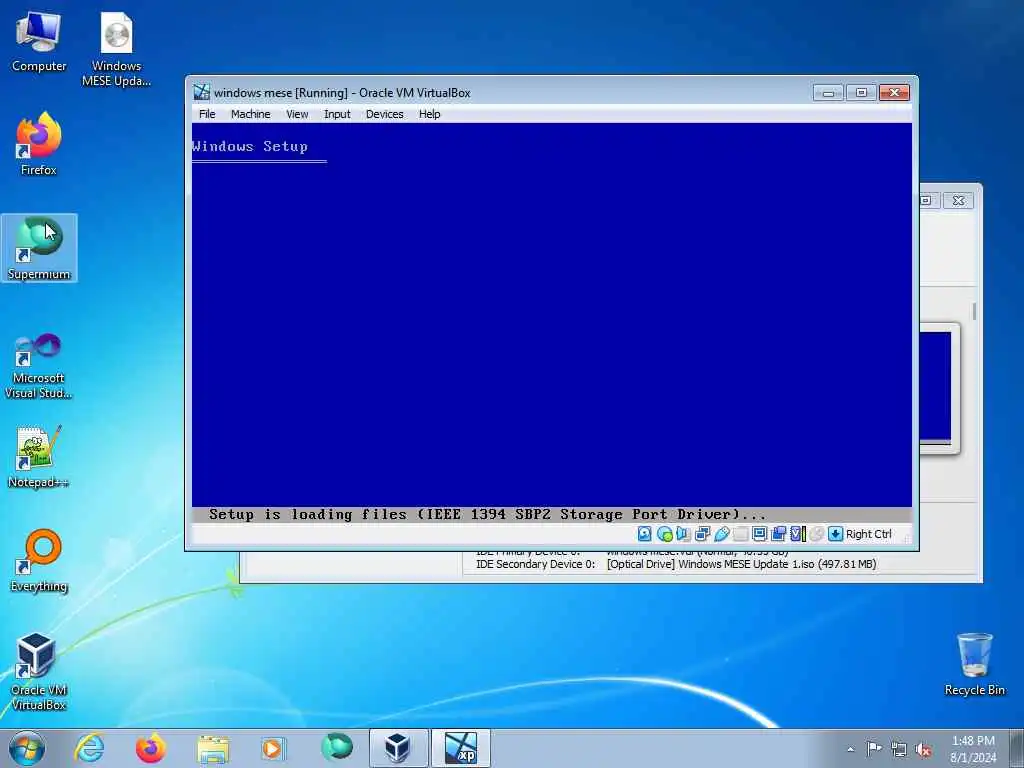Open Internet Explorer from the taskbar
The height and width of the screenshot is (768, 1024).
click(89, 748)
